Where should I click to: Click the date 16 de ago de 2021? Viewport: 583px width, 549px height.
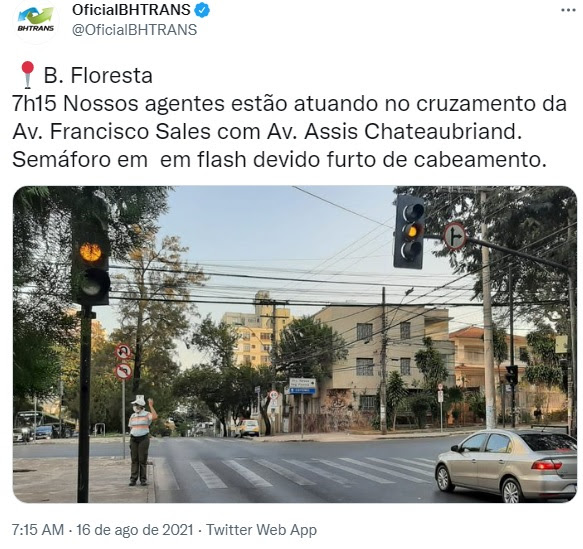coord(135,530)
